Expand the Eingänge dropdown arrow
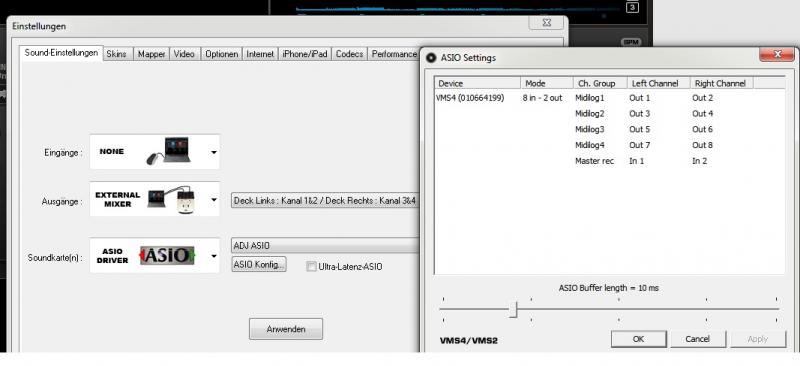This screenshot has height=366, width=800. (214, 152)
